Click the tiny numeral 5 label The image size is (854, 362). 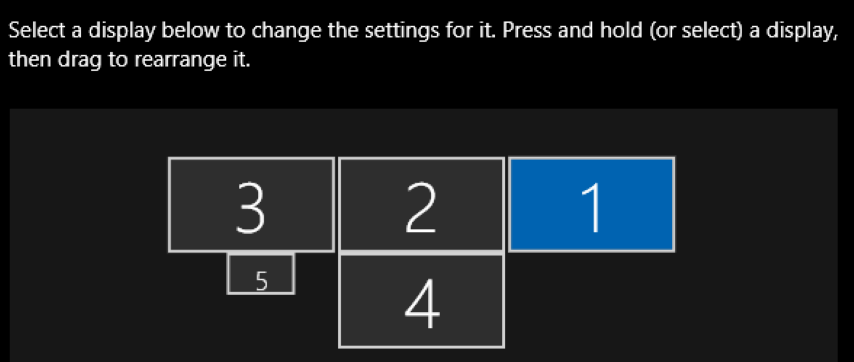coord(261,281)
